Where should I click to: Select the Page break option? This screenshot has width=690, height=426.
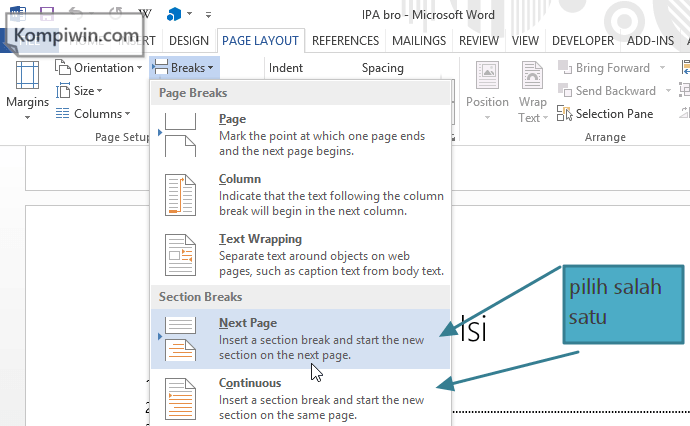(301, 135)
